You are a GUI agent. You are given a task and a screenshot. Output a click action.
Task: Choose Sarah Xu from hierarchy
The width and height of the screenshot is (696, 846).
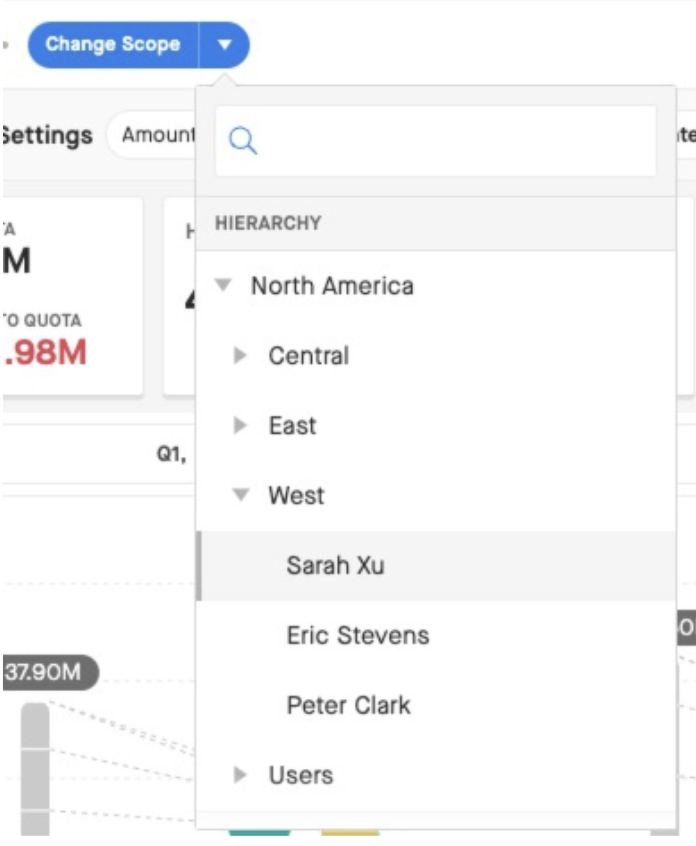pyautogui.click(x=436, y=565)
